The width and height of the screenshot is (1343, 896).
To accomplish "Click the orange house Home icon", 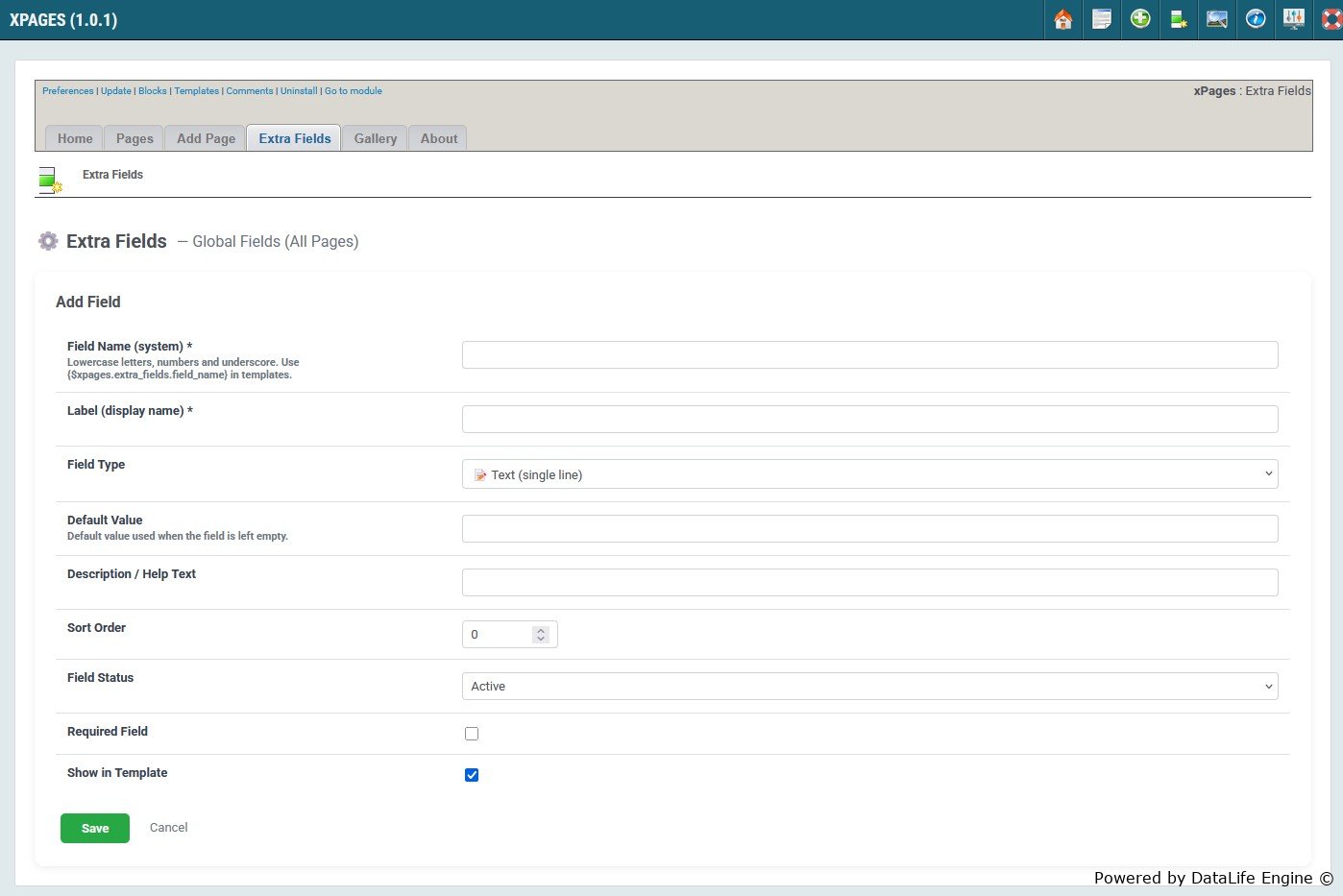I will 1062,19.
